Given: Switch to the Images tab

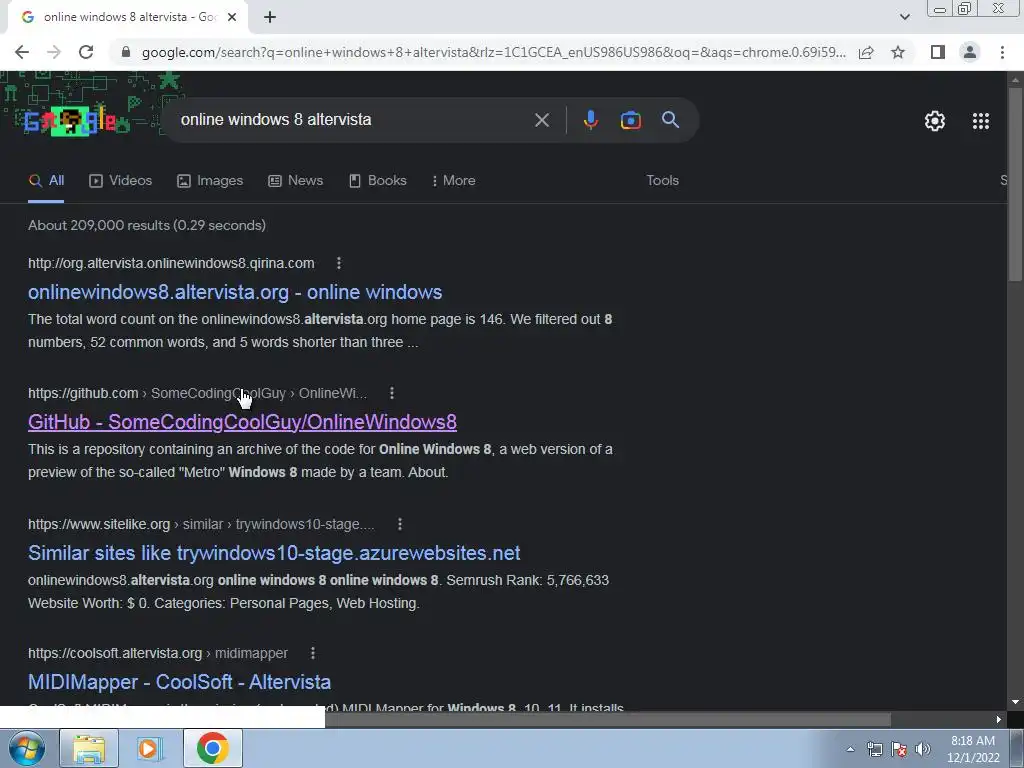Looking at the screenshot, I should 210,181.
